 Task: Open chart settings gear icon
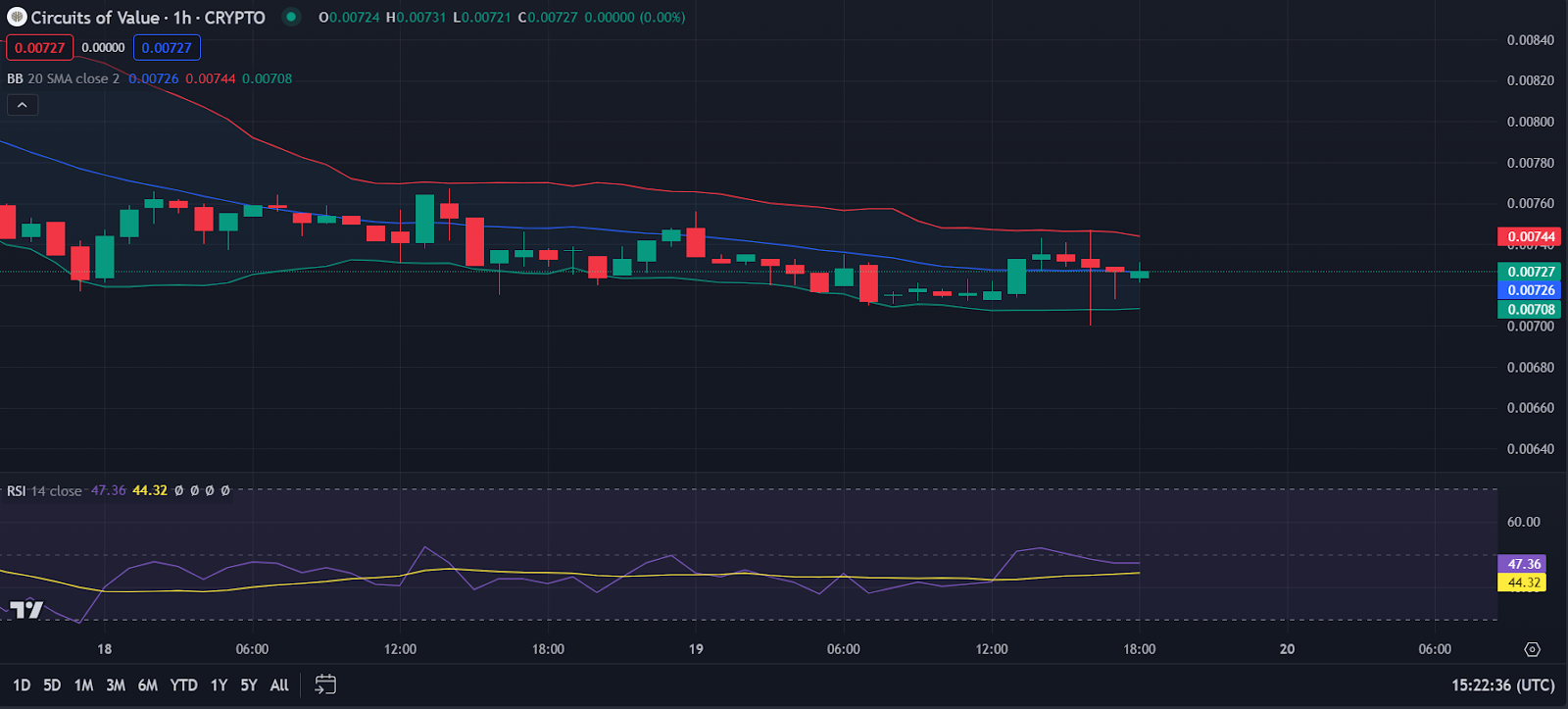click(x=1533, y=649)
